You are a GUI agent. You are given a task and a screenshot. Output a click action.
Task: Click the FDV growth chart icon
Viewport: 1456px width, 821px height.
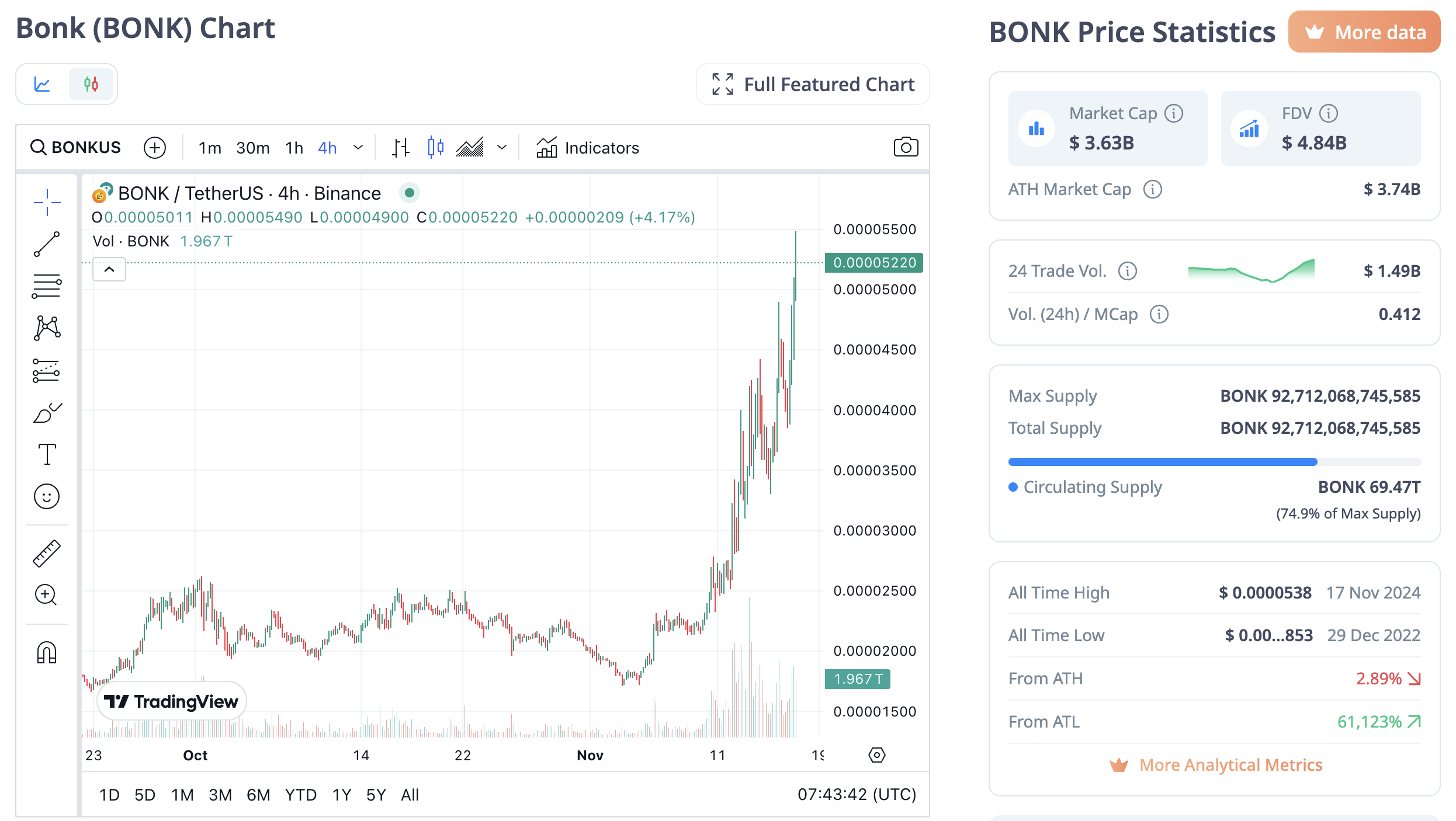1249,128
